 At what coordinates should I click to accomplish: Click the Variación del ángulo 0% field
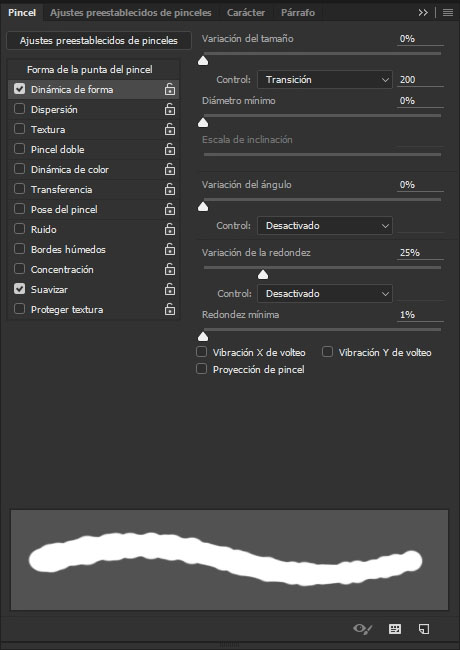click(420, 184)
